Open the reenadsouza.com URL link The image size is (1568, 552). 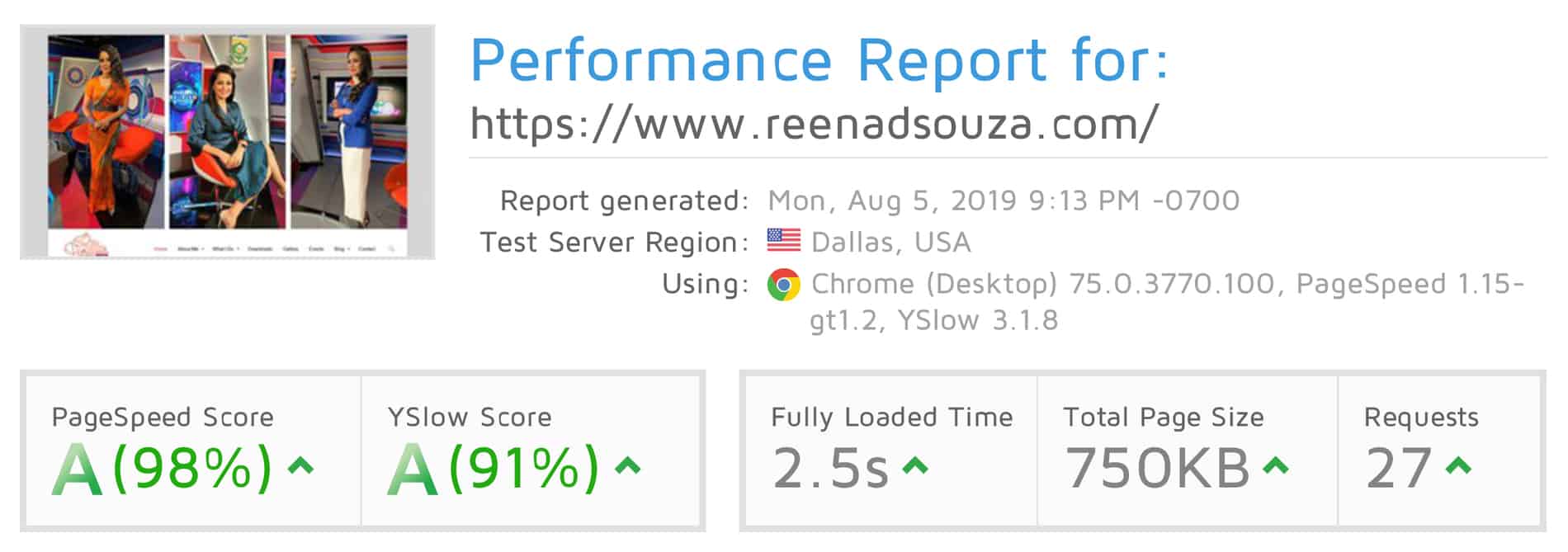point(814,124)
